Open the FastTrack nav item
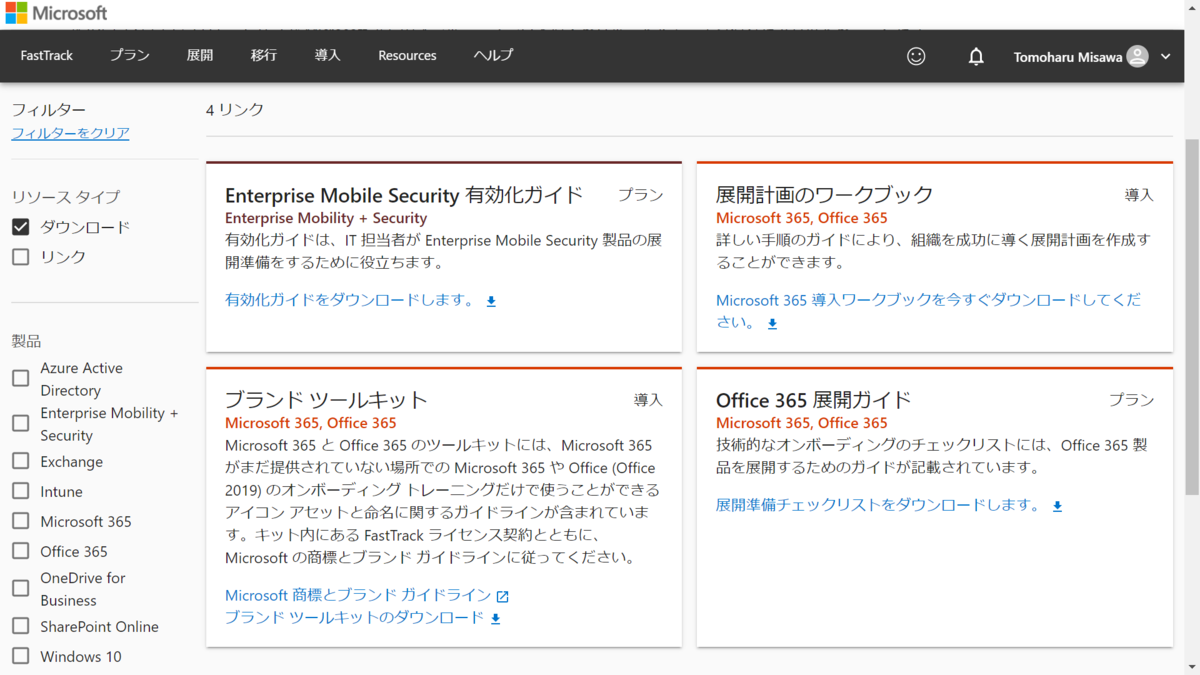This screenshot has height=675, width=1200. pyautogui.click(x=46, y=56)
